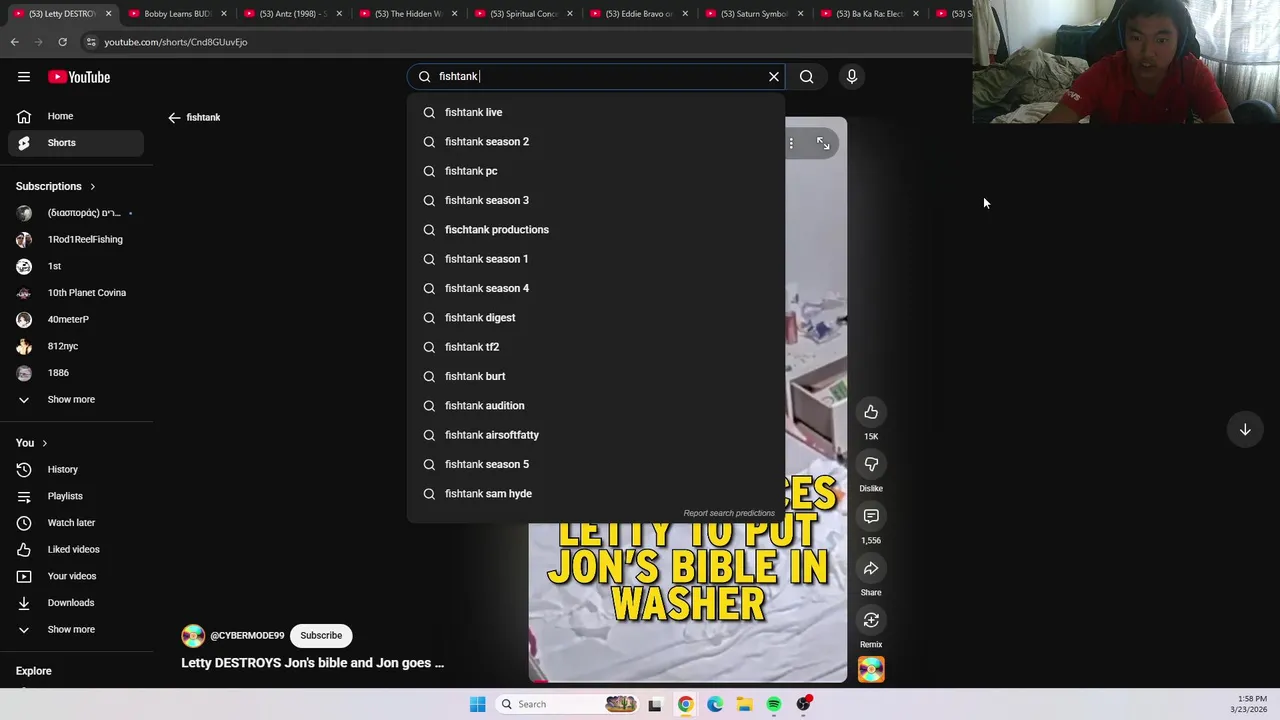The image size is (1280, 720).
Task: Choose suggestion fishtank season 4
Action: (596, 288)
